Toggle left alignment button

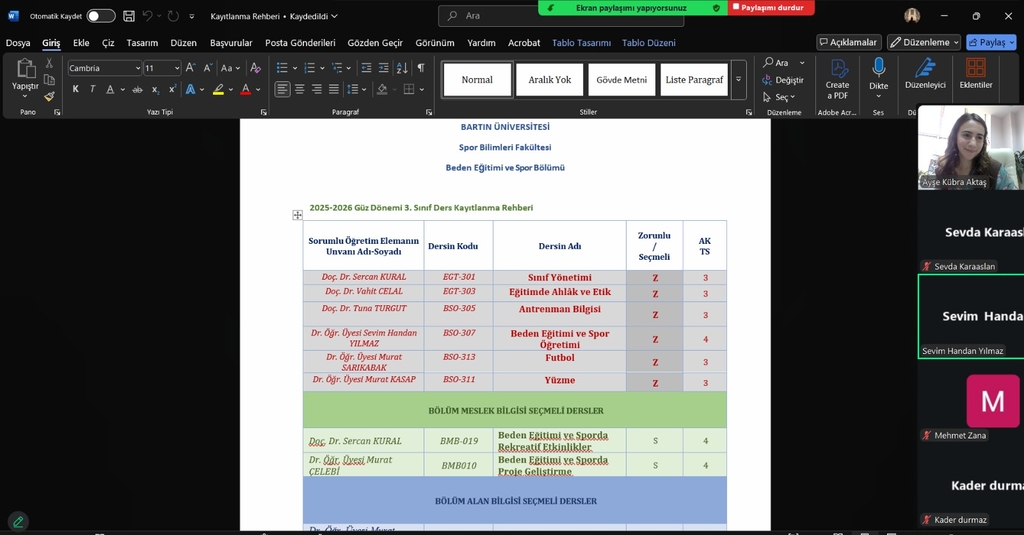pyautogui.click(x=282, y=89)
